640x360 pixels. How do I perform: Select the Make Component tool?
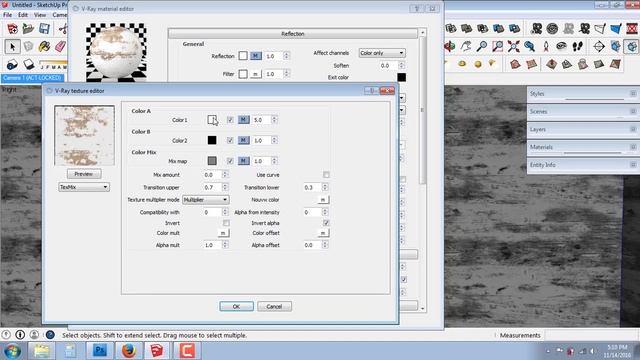[28, 47]
